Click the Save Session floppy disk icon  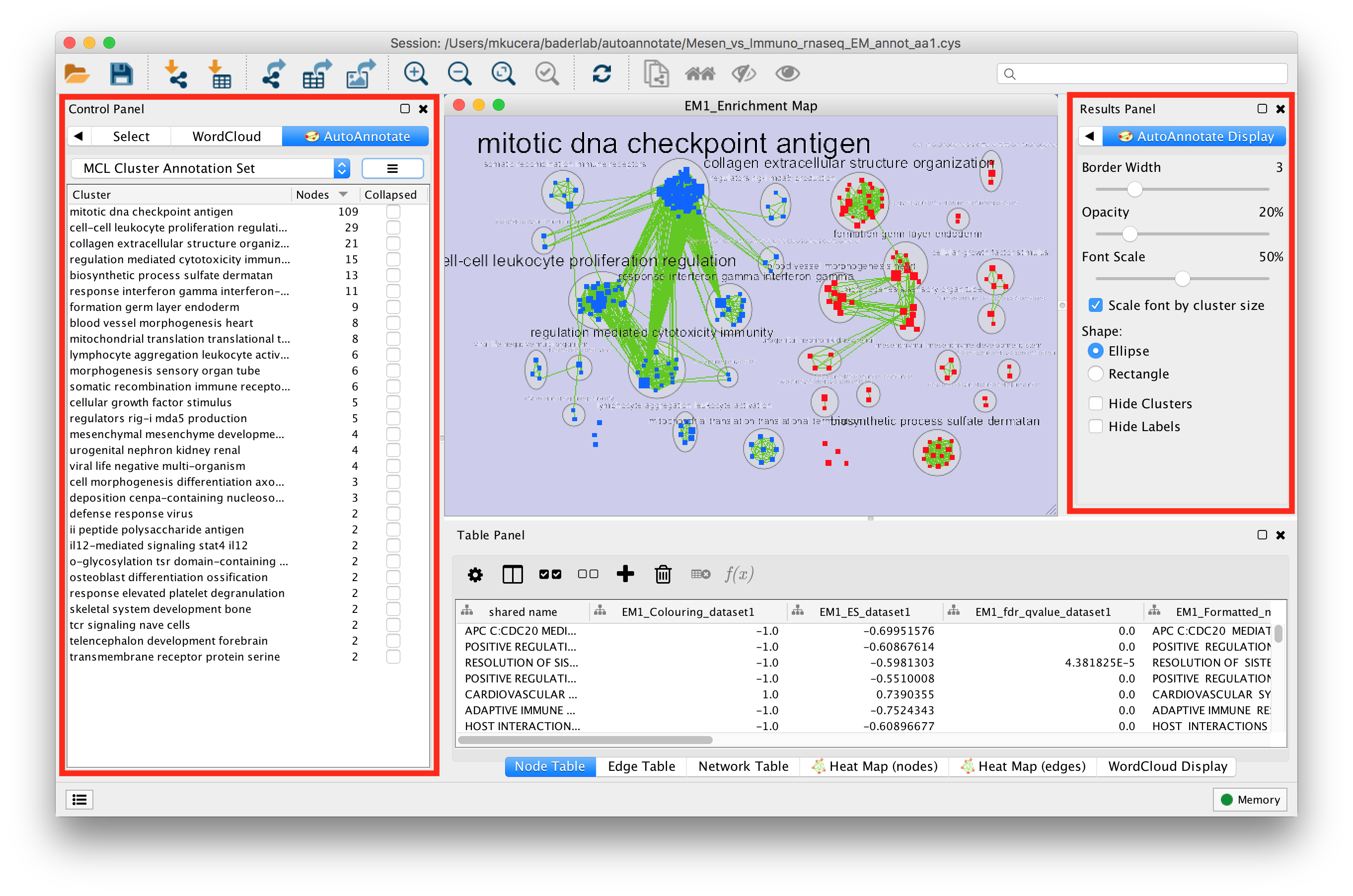tap(121, 75)
